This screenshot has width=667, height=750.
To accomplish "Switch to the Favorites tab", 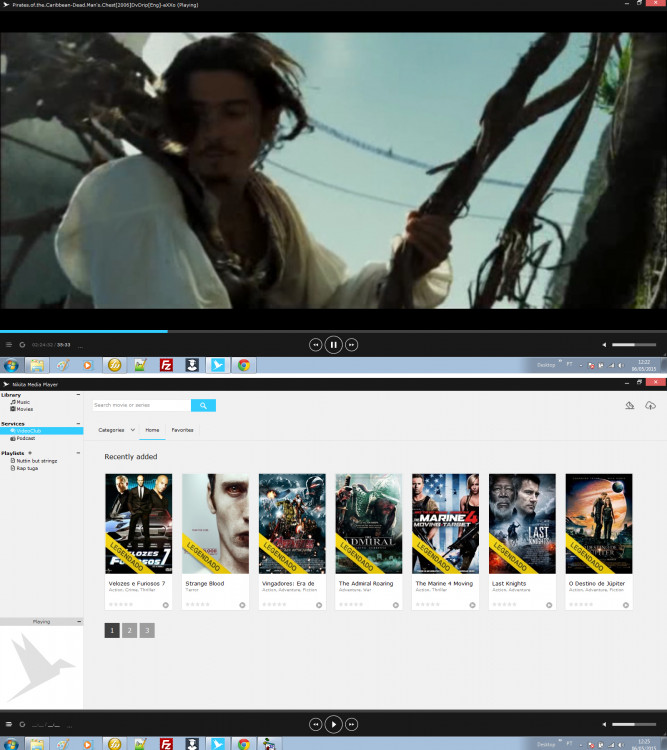I will (182, 430).
